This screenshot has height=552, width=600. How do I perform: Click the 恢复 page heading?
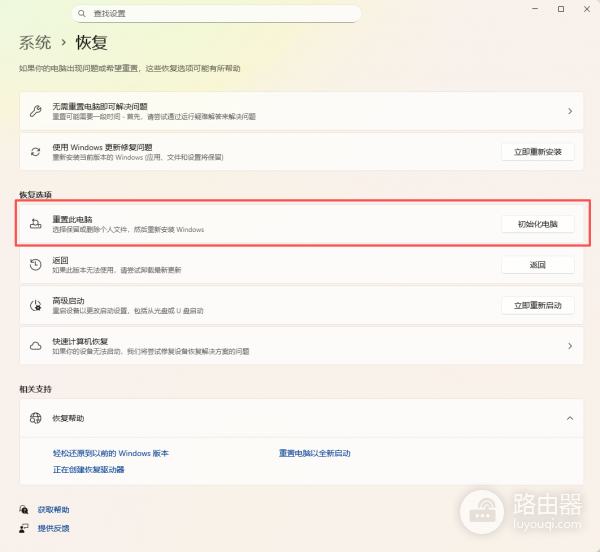(x=91, y=42)
